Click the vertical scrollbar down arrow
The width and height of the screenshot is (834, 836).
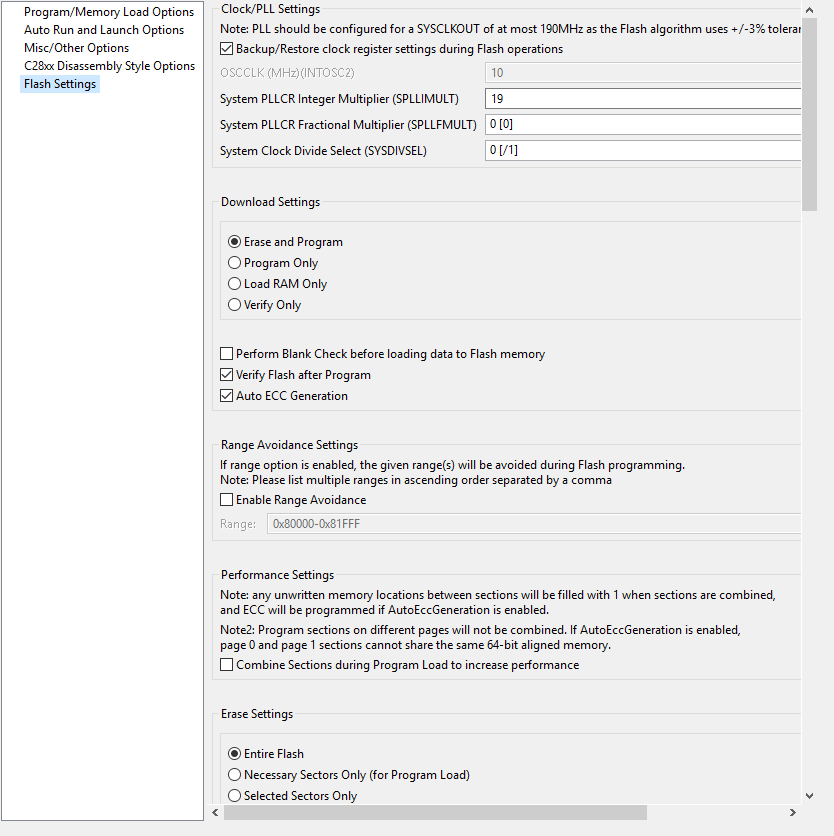tap(809, 796)
